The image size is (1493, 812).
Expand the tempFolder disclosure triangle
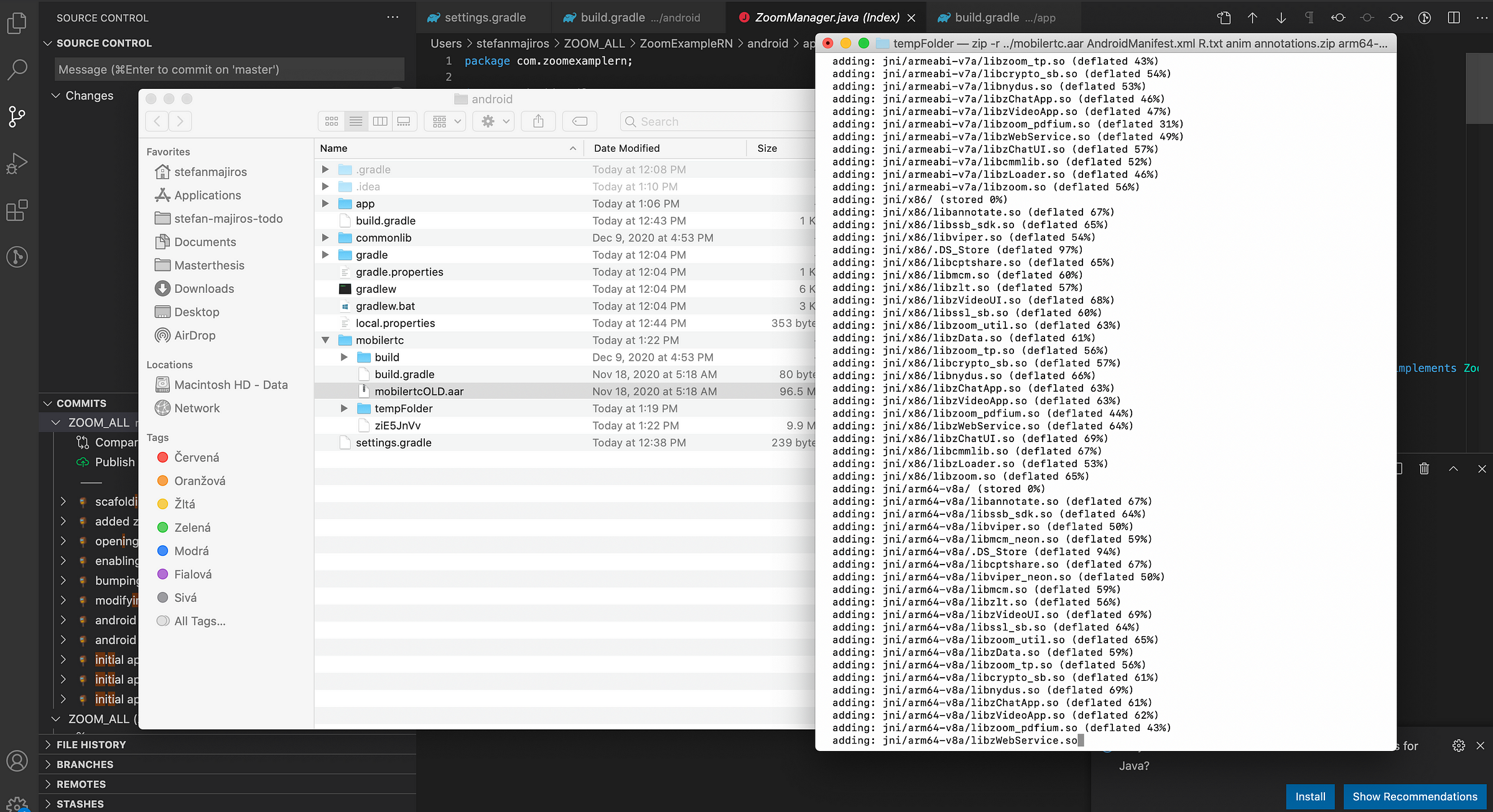tap(344, 408)
